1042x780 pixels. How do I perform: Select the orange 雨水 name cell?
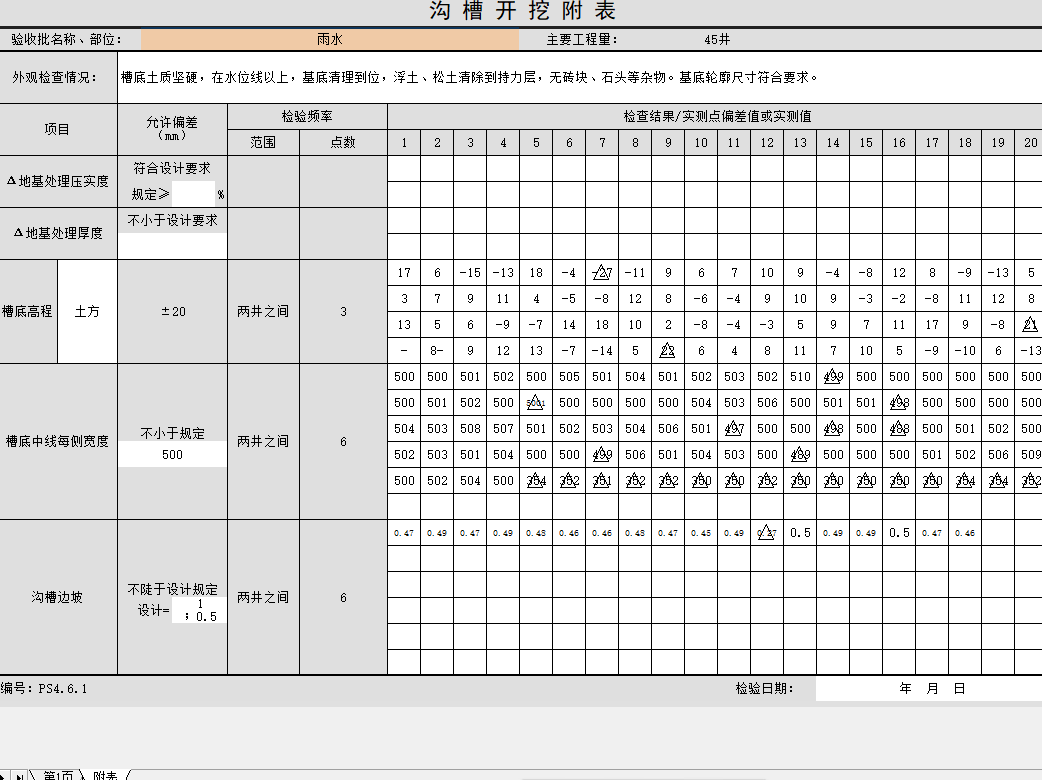click(330, 40)
